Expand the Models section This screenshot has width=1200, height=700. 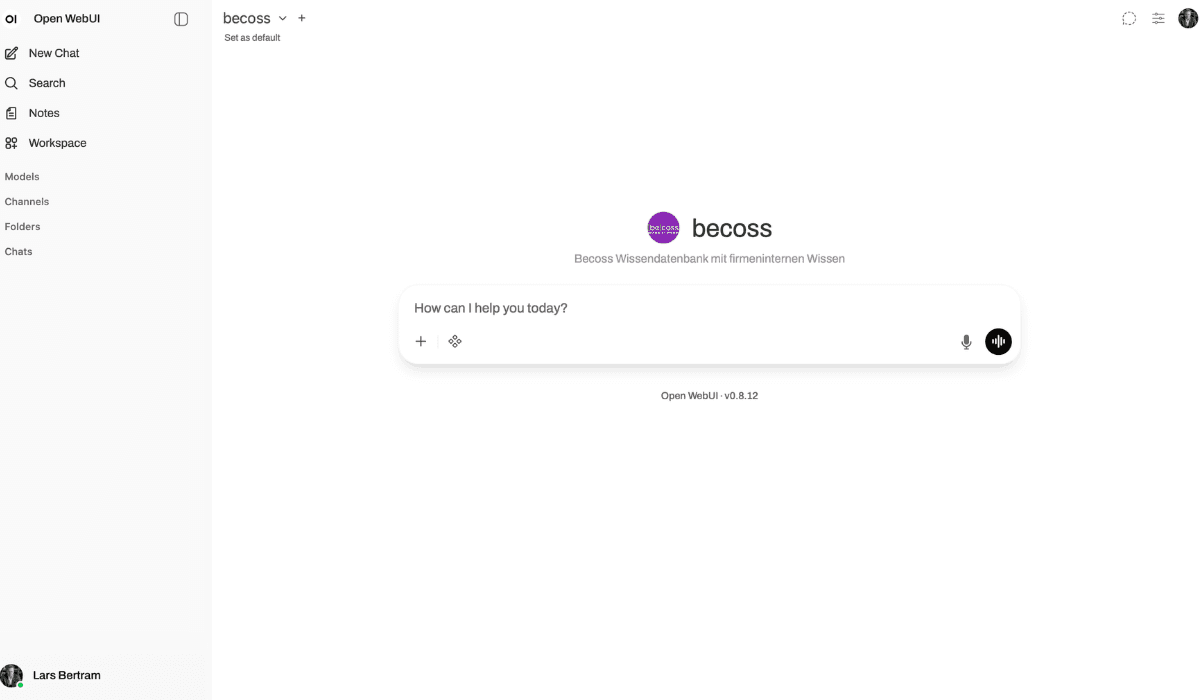coord(22,177)
